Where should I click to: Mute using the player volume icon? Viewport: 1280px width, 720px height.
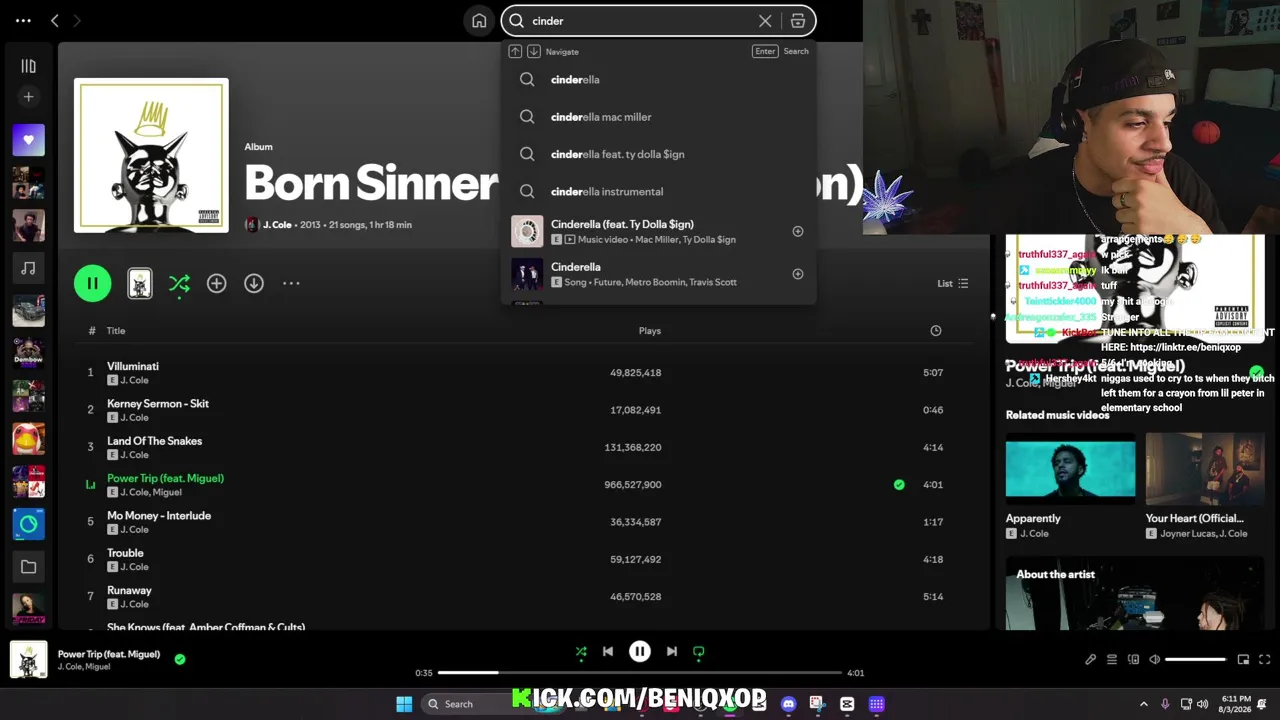(x=1155, y=660)
